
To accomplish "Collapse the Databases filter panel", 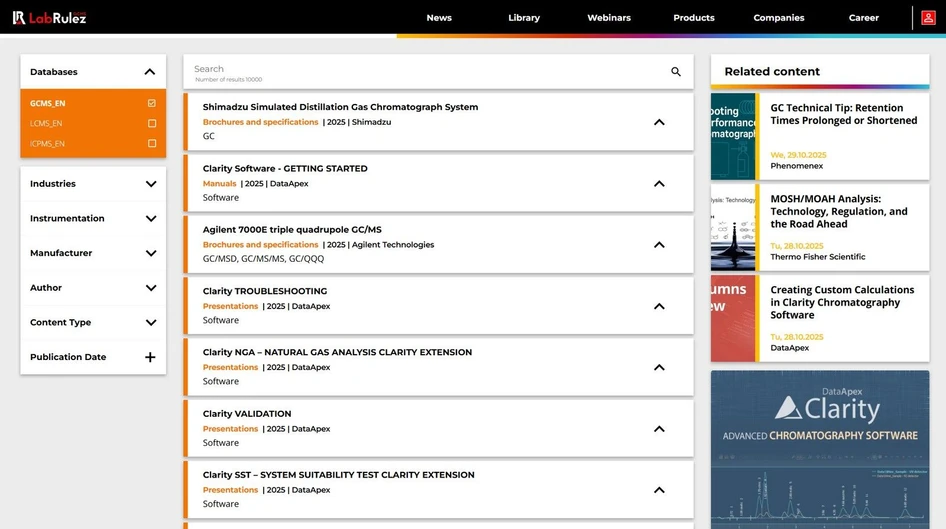I will click(150, 72).
